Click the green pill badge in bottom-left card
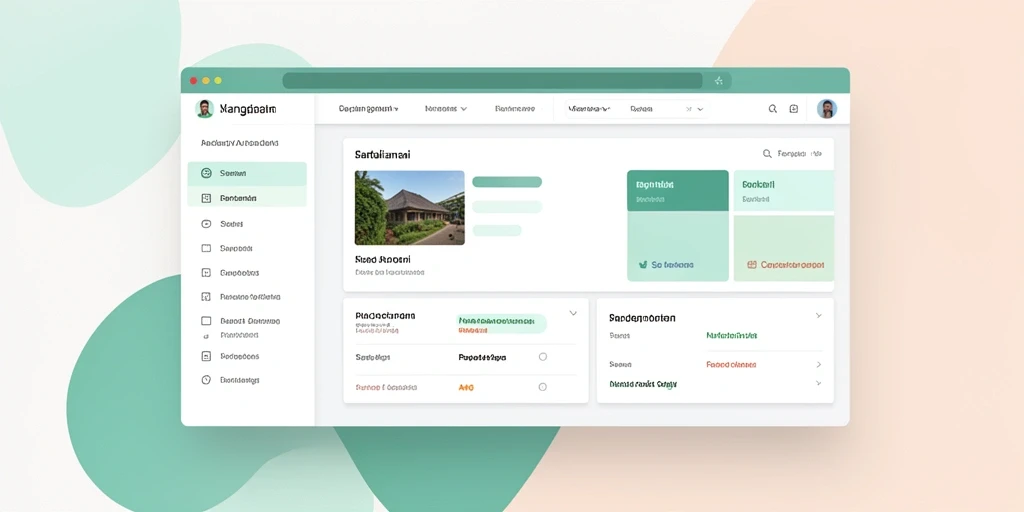 (501, 324)
